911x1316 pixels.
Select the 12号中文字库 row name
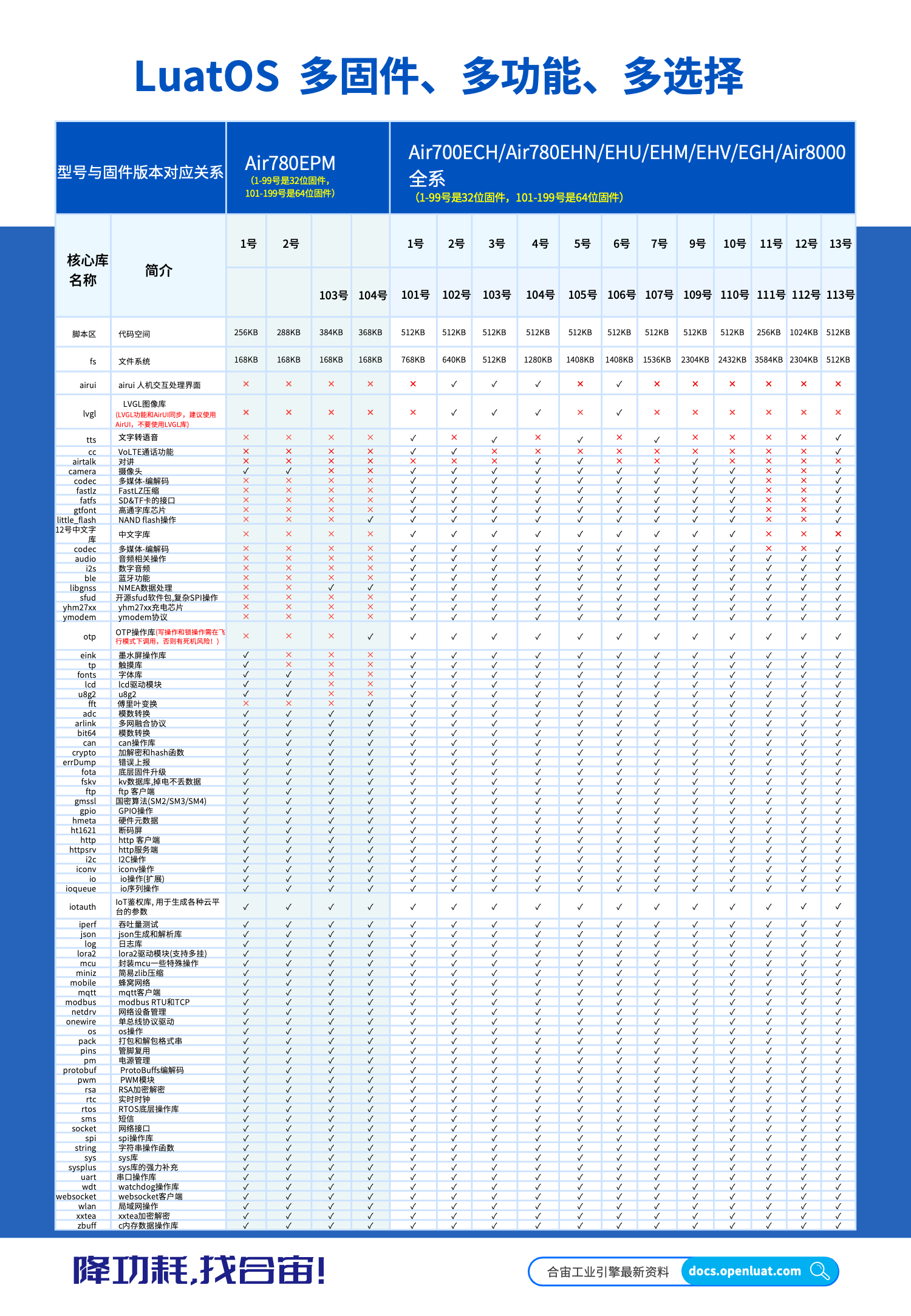pos(76,534)
